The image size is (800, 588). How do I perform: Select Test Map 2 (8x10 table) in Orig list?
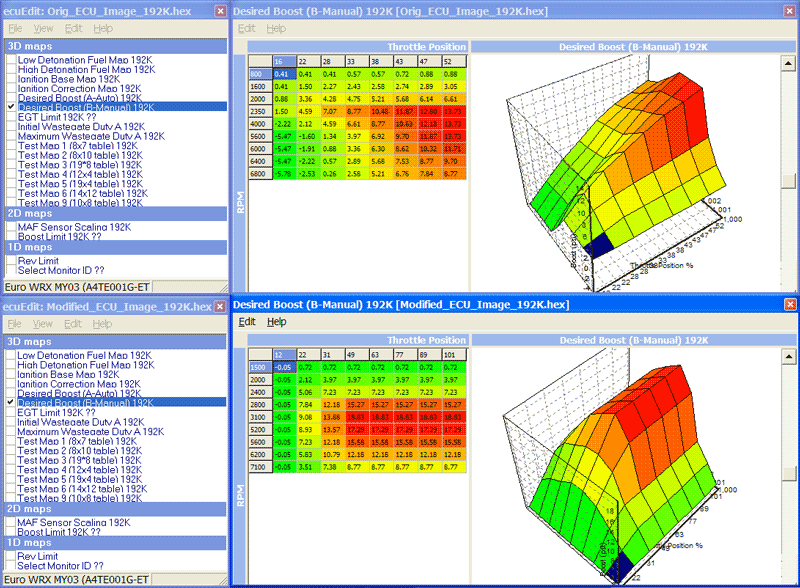(x=80, y=155)
